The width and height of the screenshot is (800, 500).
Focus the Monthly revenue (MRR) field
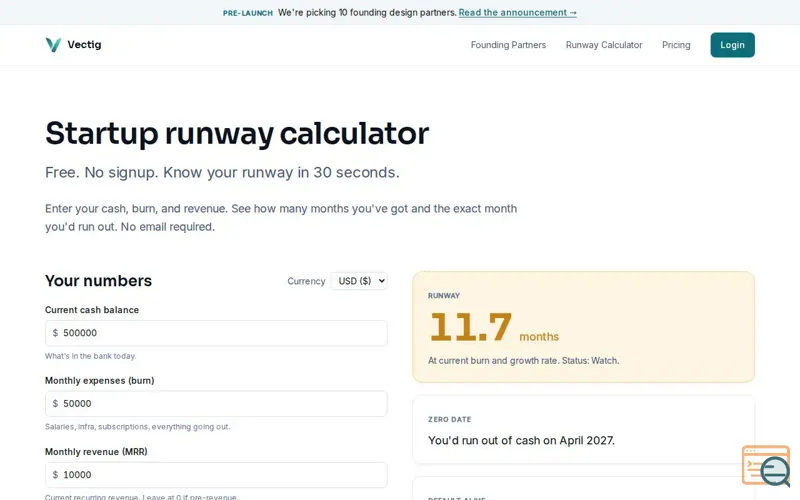pyautogui.click(x=216, y=475)
